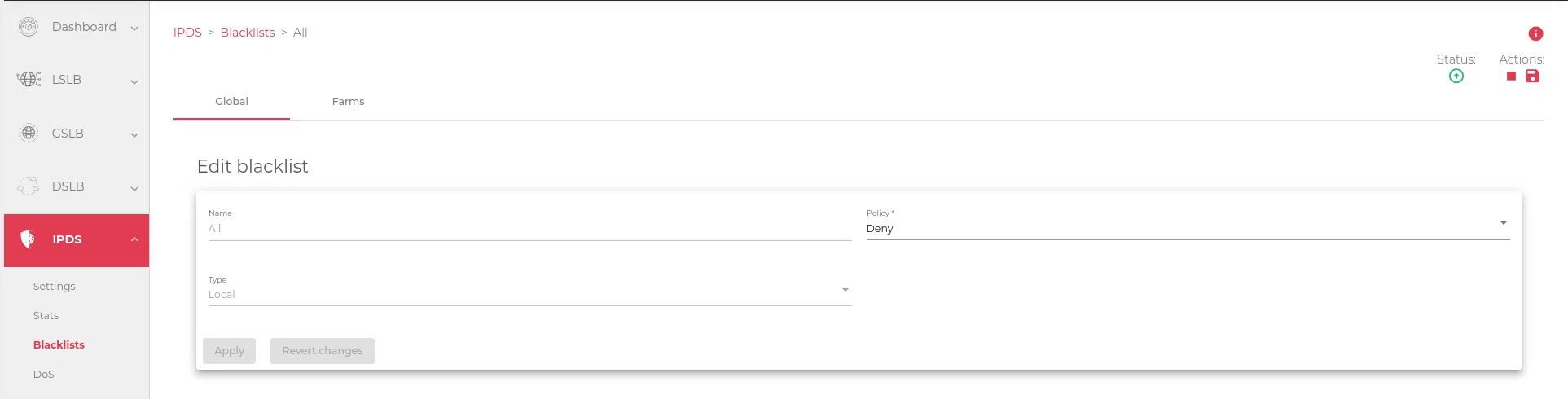The height and width of the screenshot is (399, 1568).
Task: Click the red info icon
Action: click(1535, 33)
